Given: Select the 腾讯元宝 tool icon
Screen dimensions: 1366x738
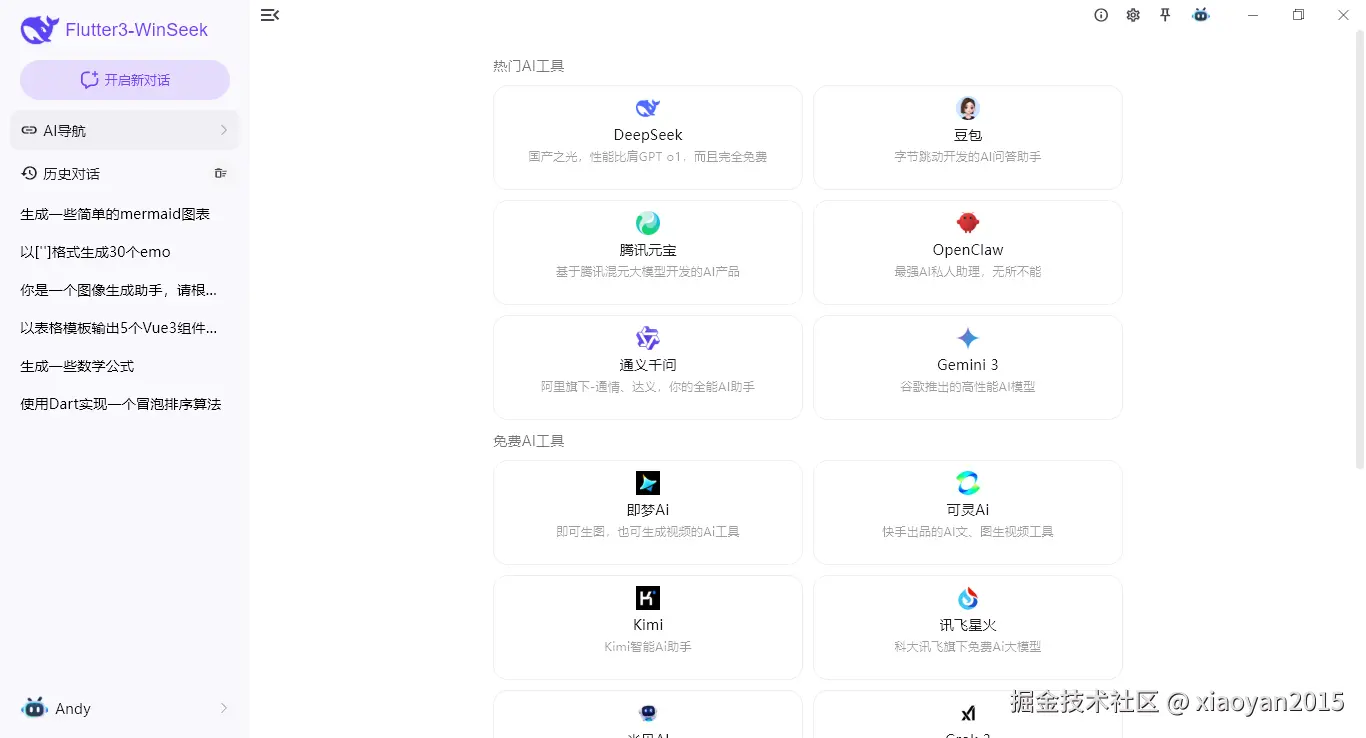Looking at the screenshot, I should coord(647,222).
